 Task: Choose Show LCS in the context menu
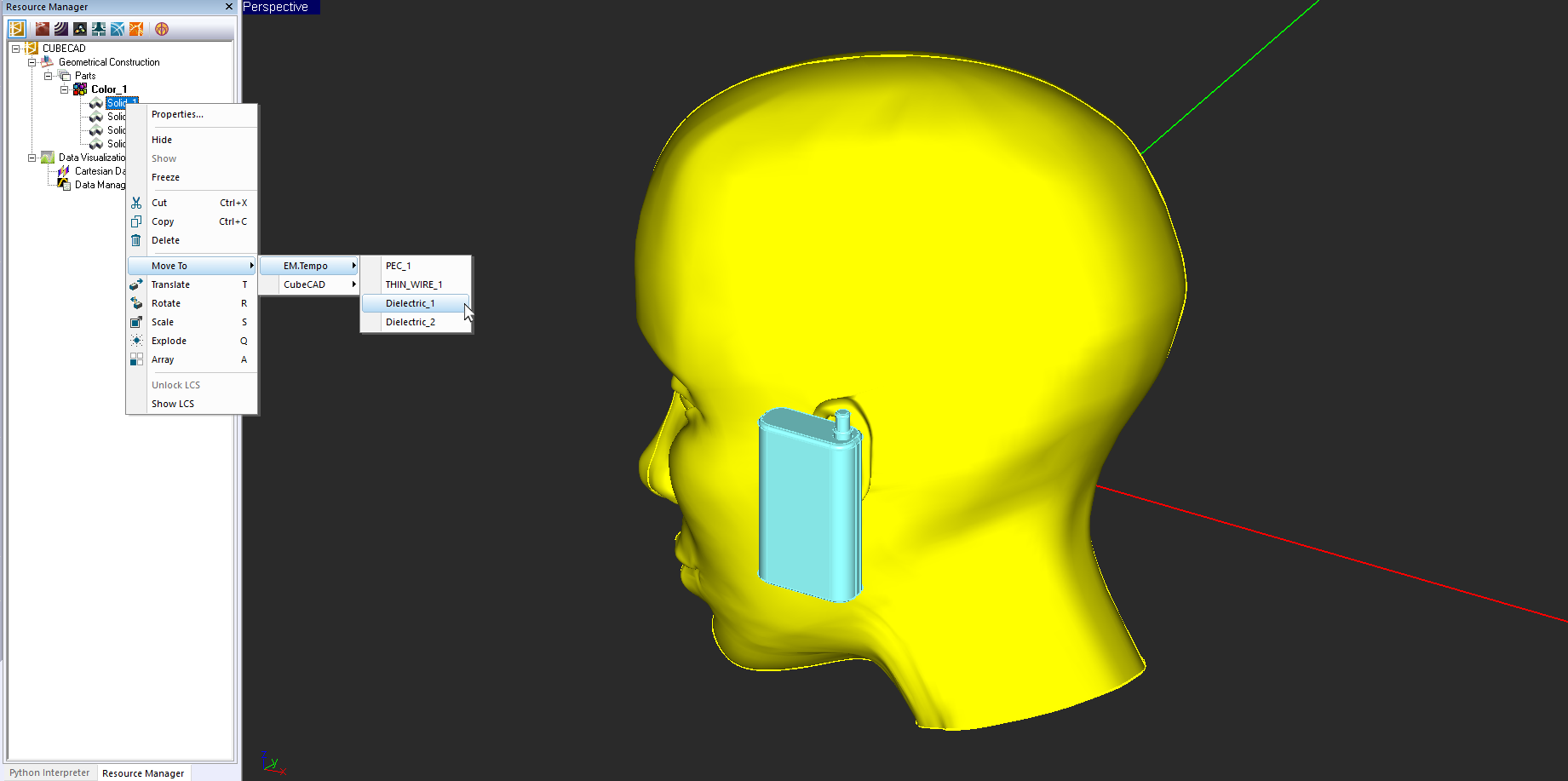(192, 404)
